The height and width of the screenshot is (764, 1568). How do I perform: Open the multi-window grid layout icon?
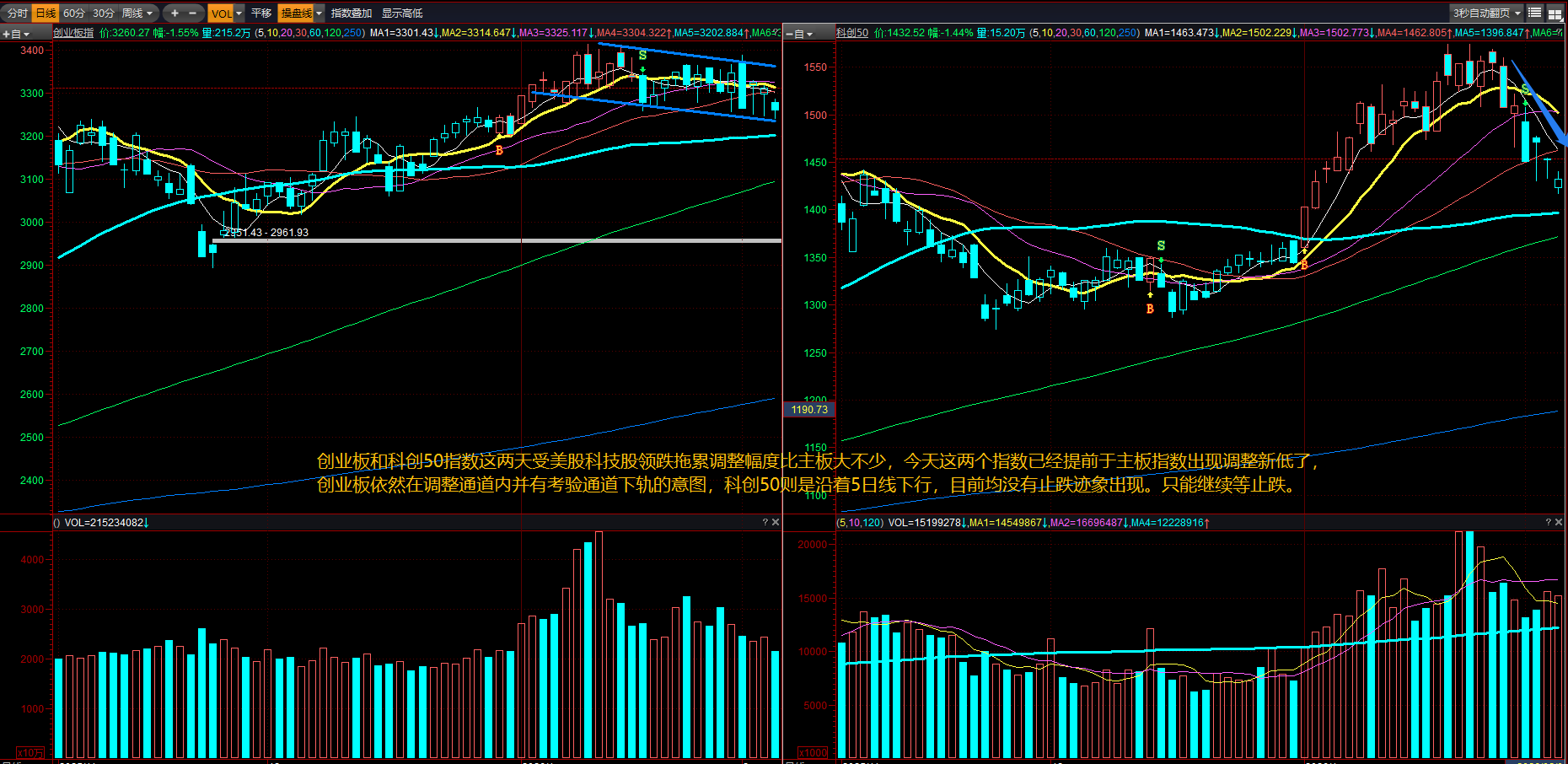pos(1555,13)
